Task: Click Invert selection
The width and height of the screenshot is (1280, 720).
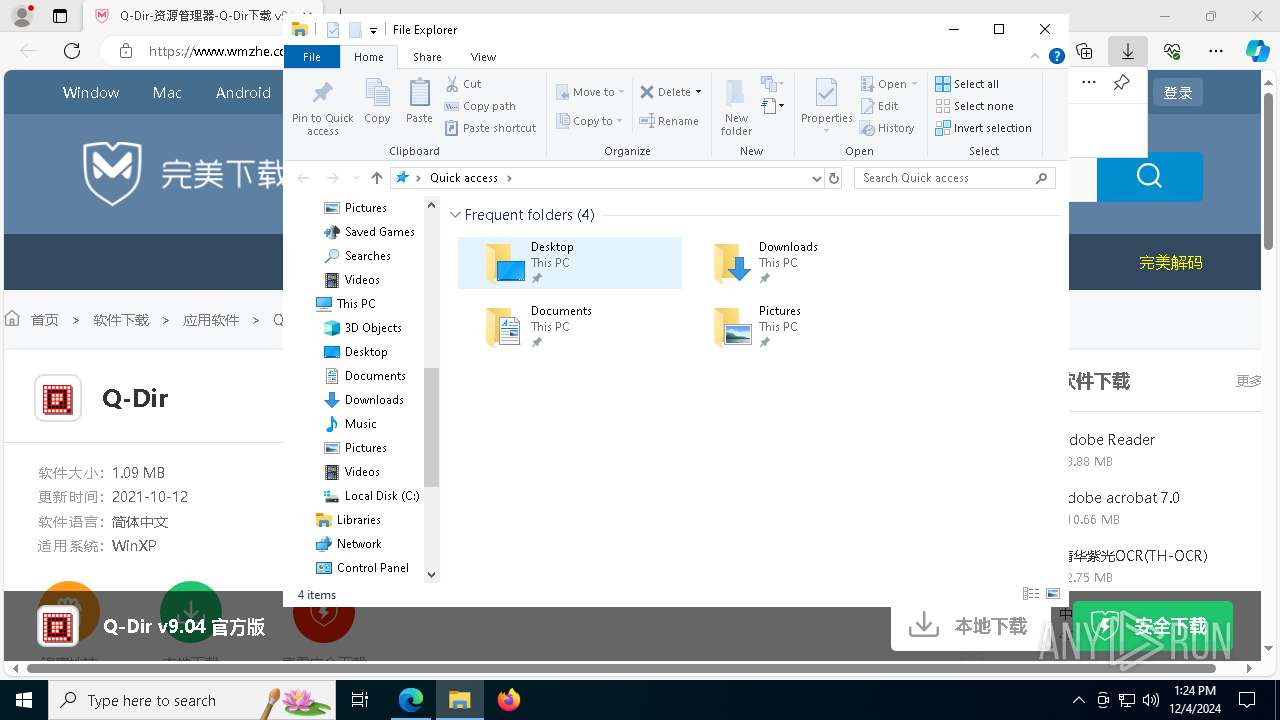Action: [x=983, y=128]
